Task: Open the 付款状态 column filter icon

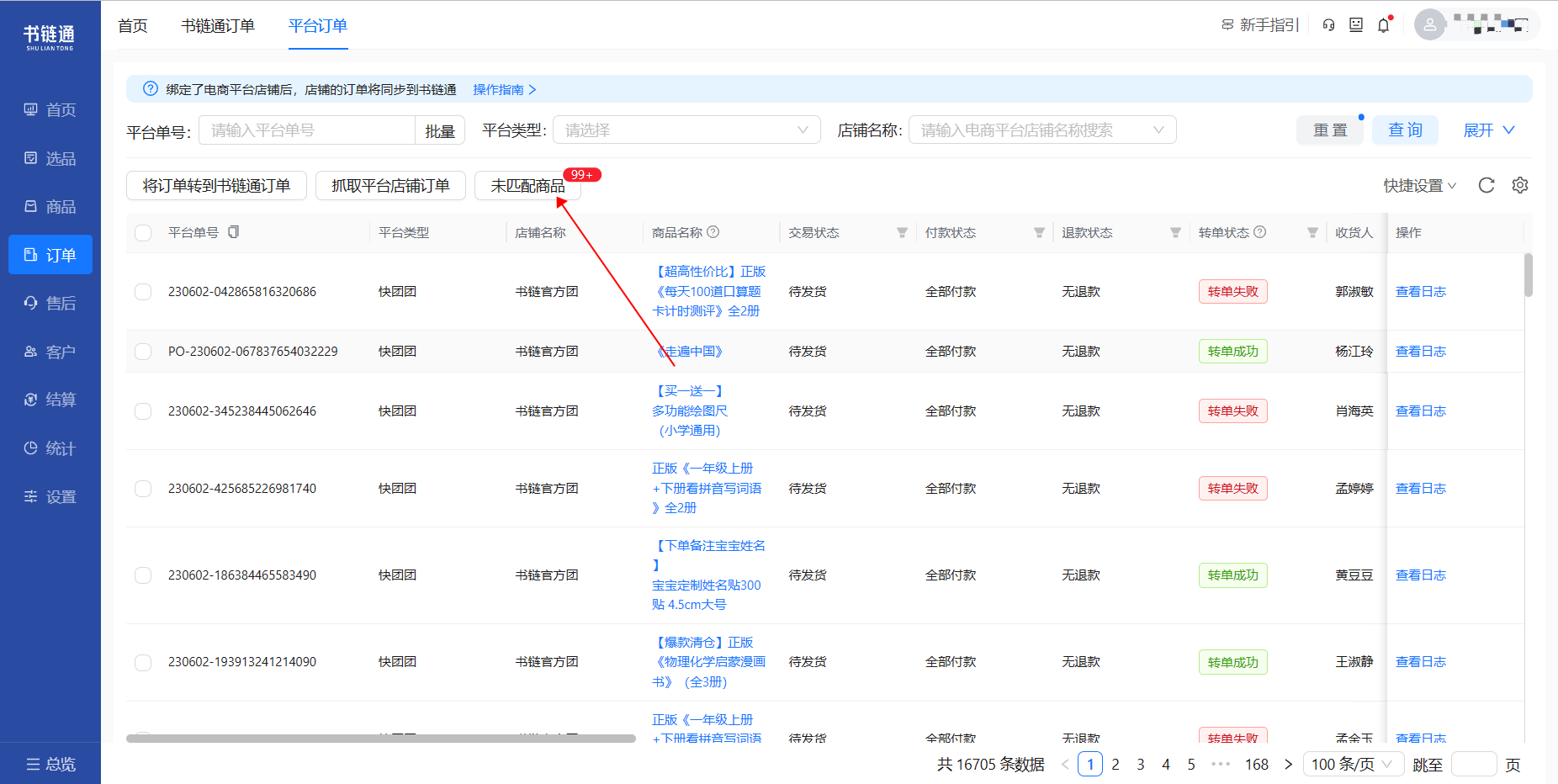Action: [x=1039, y=232]
